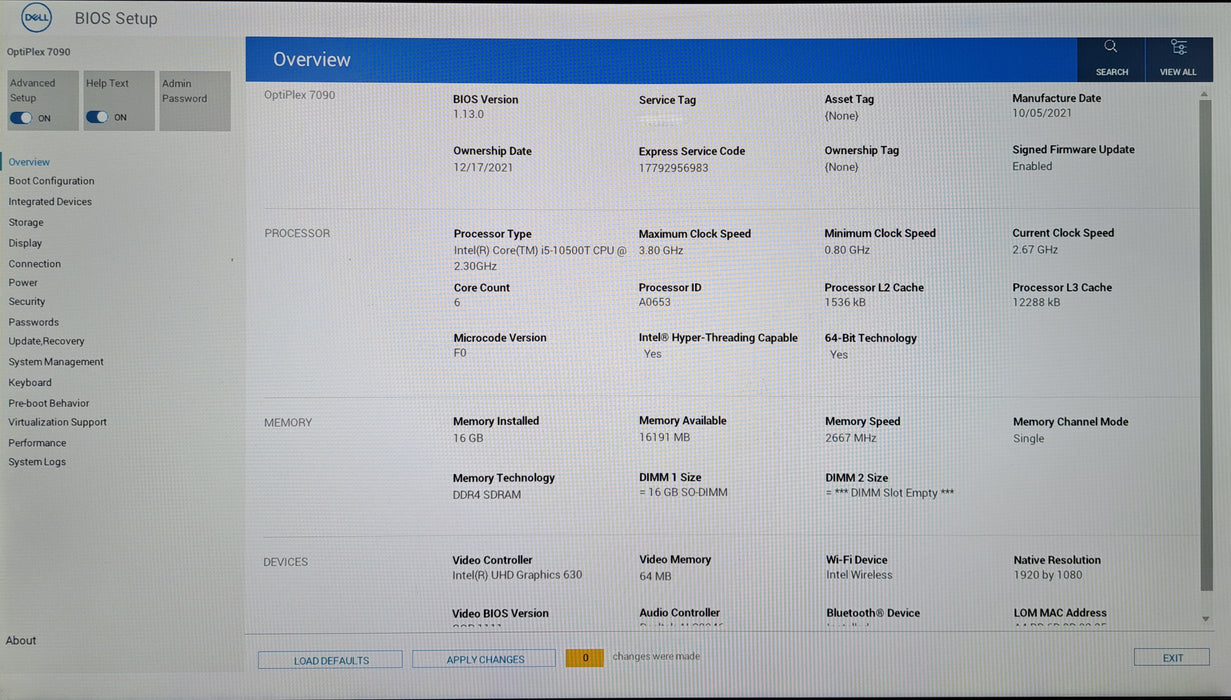Click the PROCESSOR section label

click(x=297, y=233)
